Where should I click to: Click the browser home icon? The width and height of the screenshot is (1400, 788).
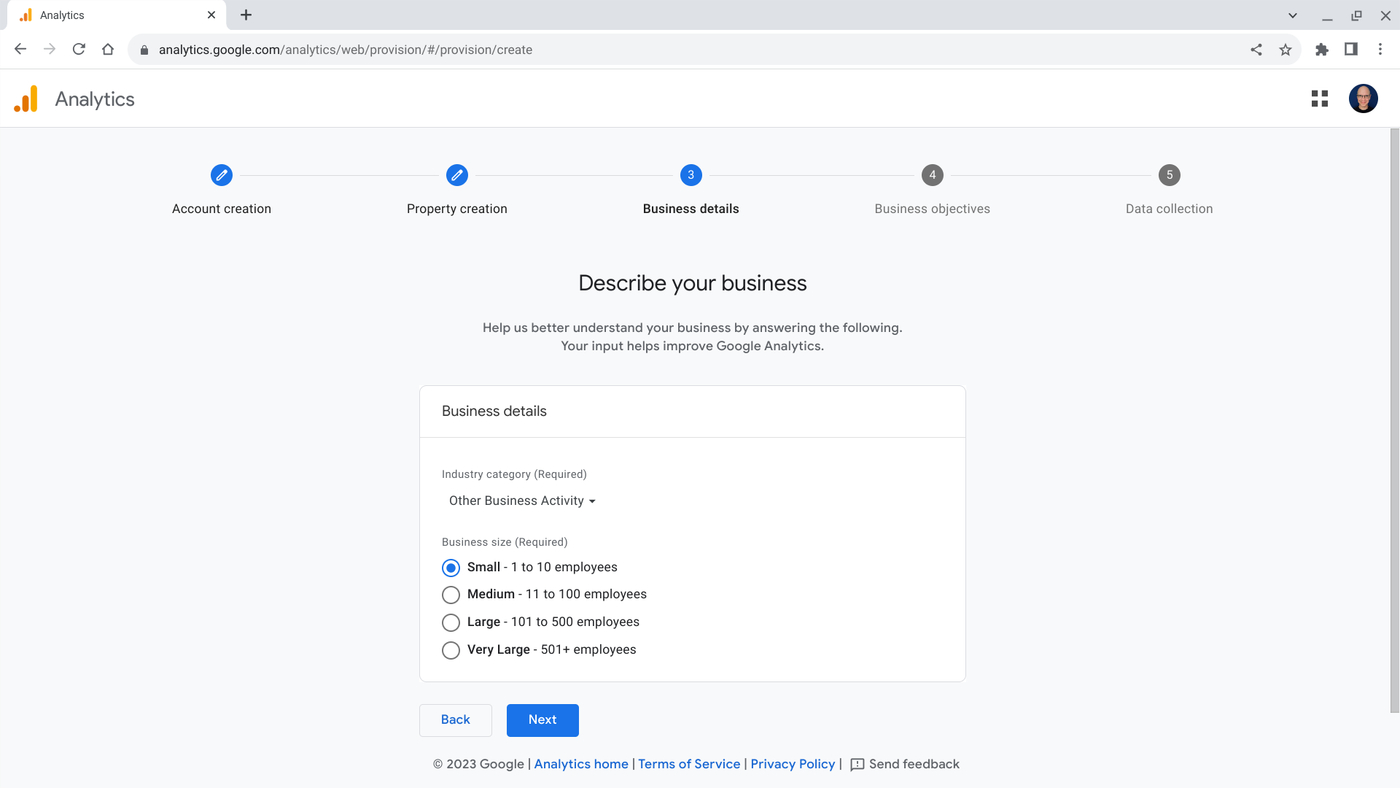click(107, 48)
